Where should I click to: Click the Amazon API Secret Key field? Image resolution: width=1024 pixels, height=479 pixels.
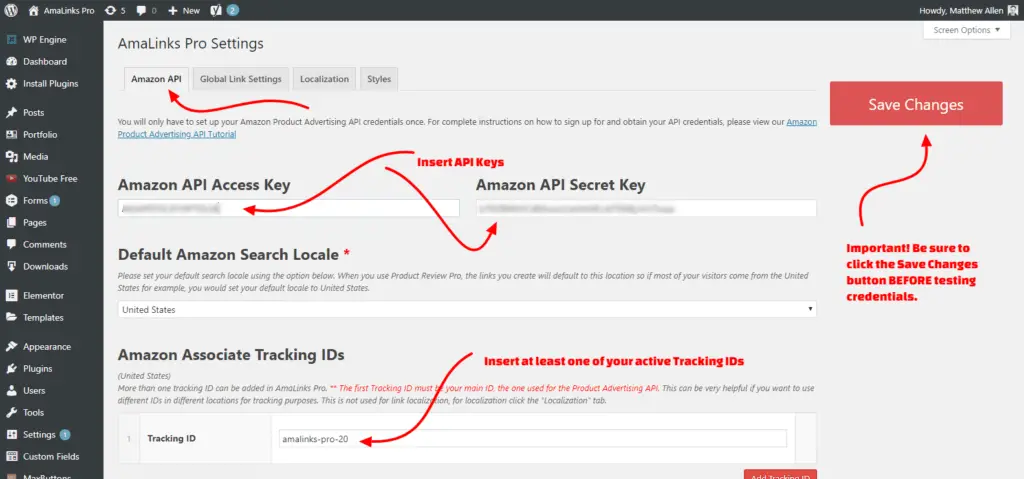pos(646,208)
